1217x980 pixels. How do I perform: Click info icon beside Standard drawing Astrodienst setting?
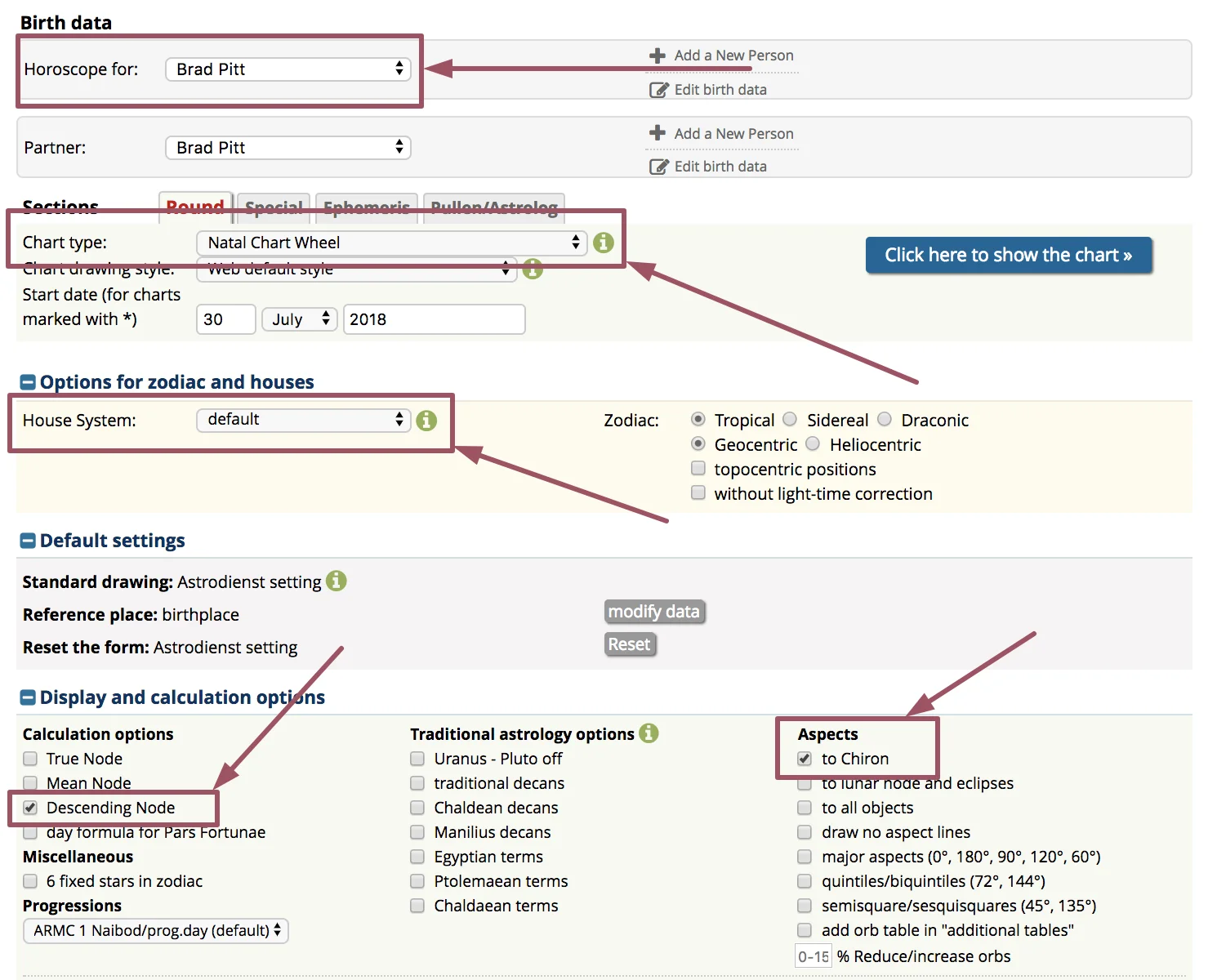(337, 581)
